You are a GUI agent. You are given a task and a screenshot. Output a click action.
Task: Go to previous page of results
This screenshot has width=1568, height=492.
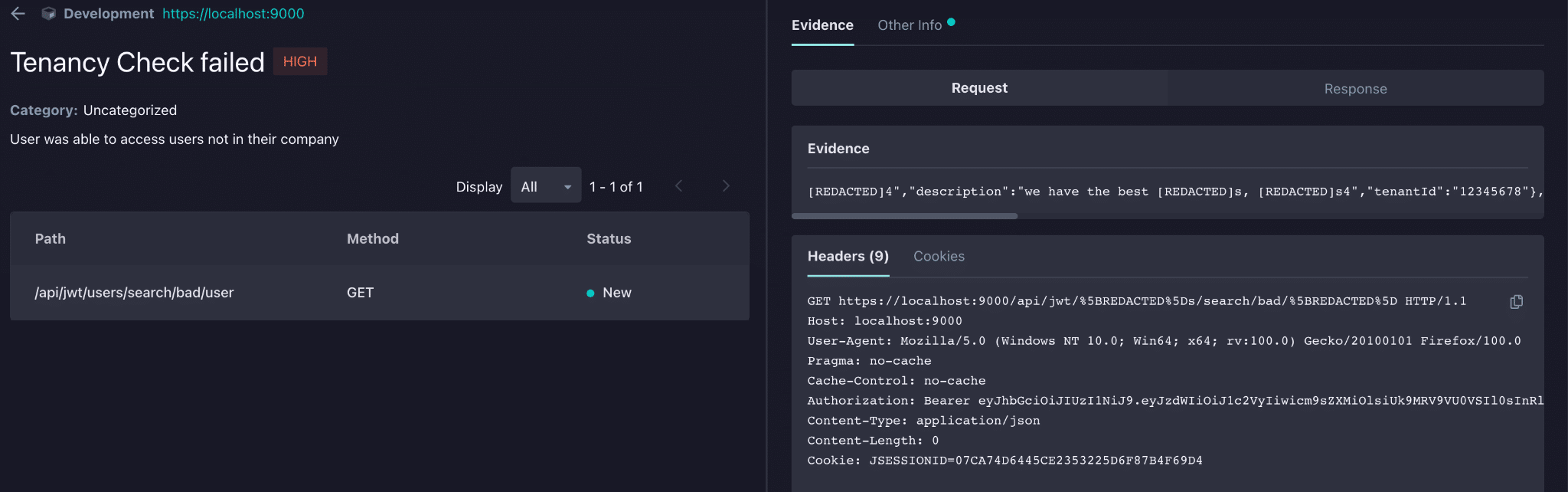point(678,186)
